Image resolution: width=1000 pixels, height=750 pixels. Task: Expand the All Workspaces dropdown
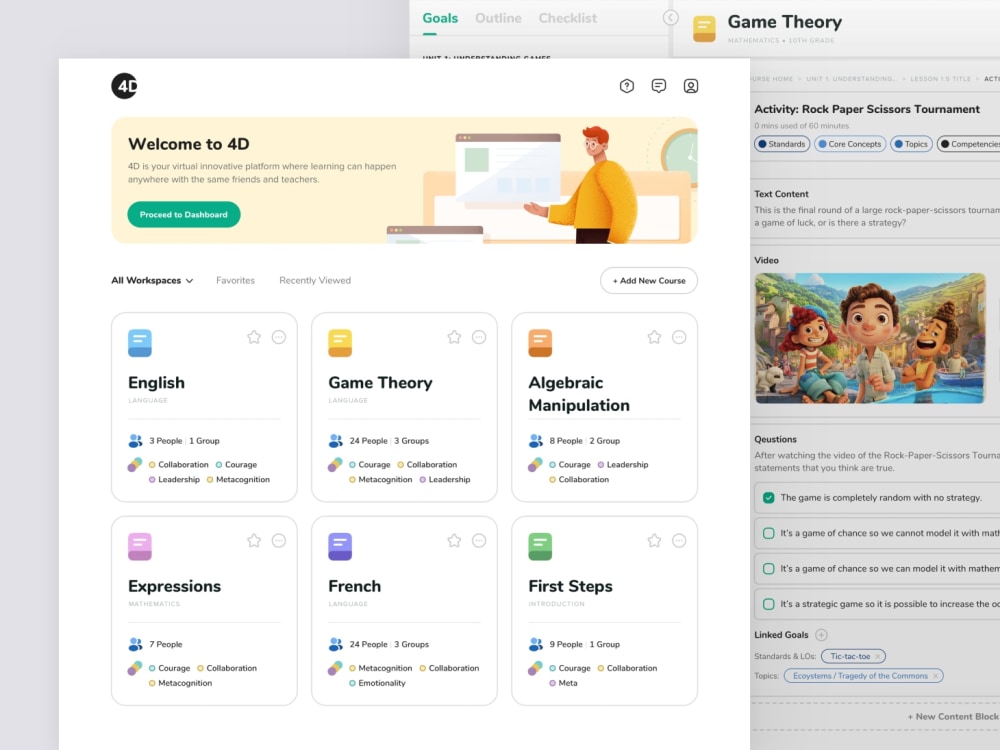152,281
